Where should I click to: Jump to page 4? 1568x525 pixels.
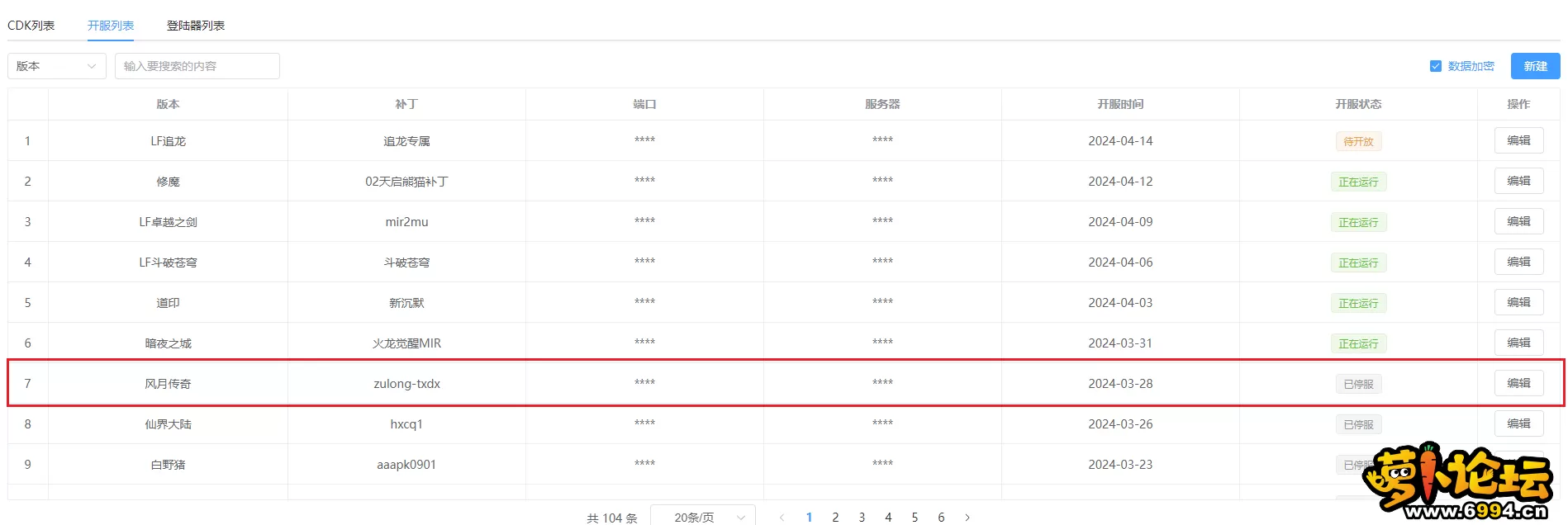888,518
